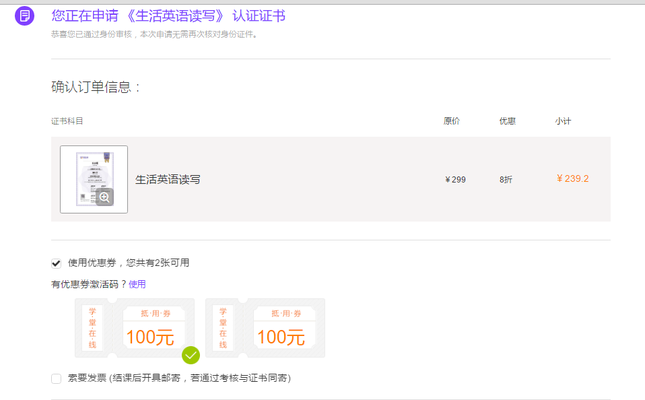Click the 原价 column header

tap(452, 121)
